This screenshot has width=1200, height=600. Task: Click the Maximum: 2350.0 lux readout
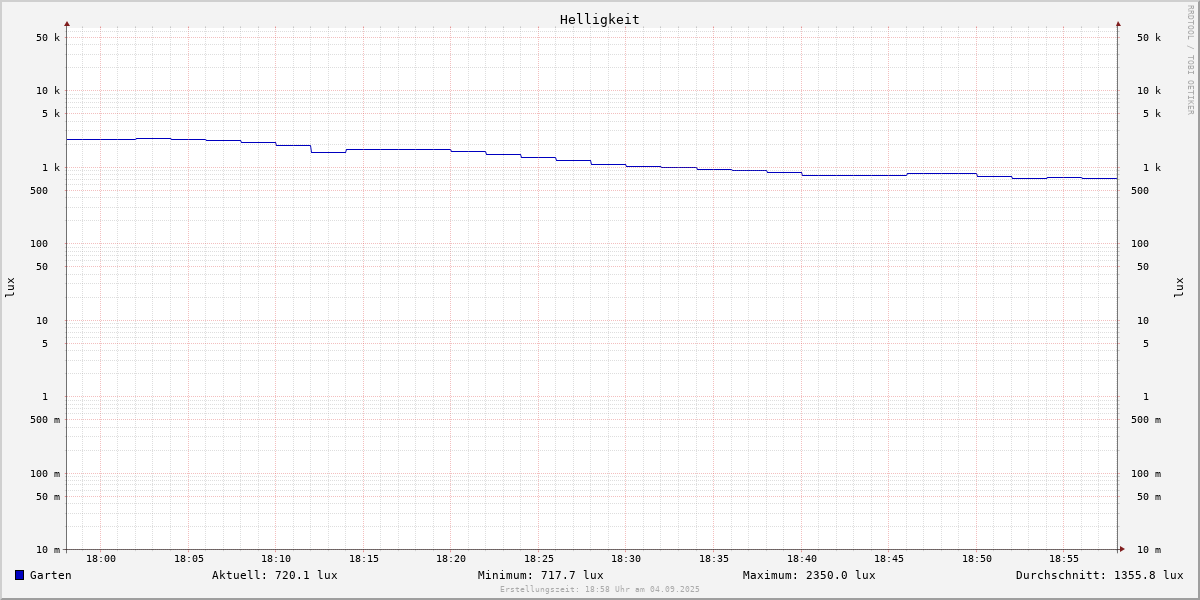808,575
